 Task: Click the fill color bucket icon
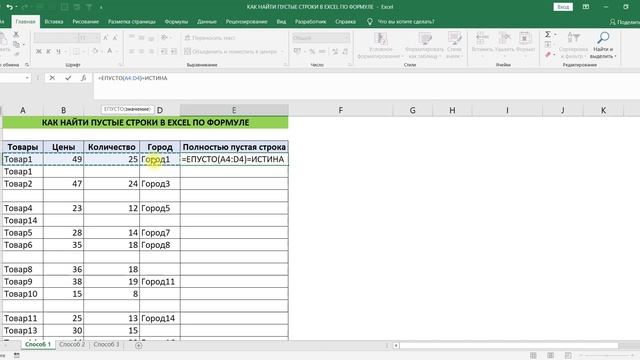95,51
